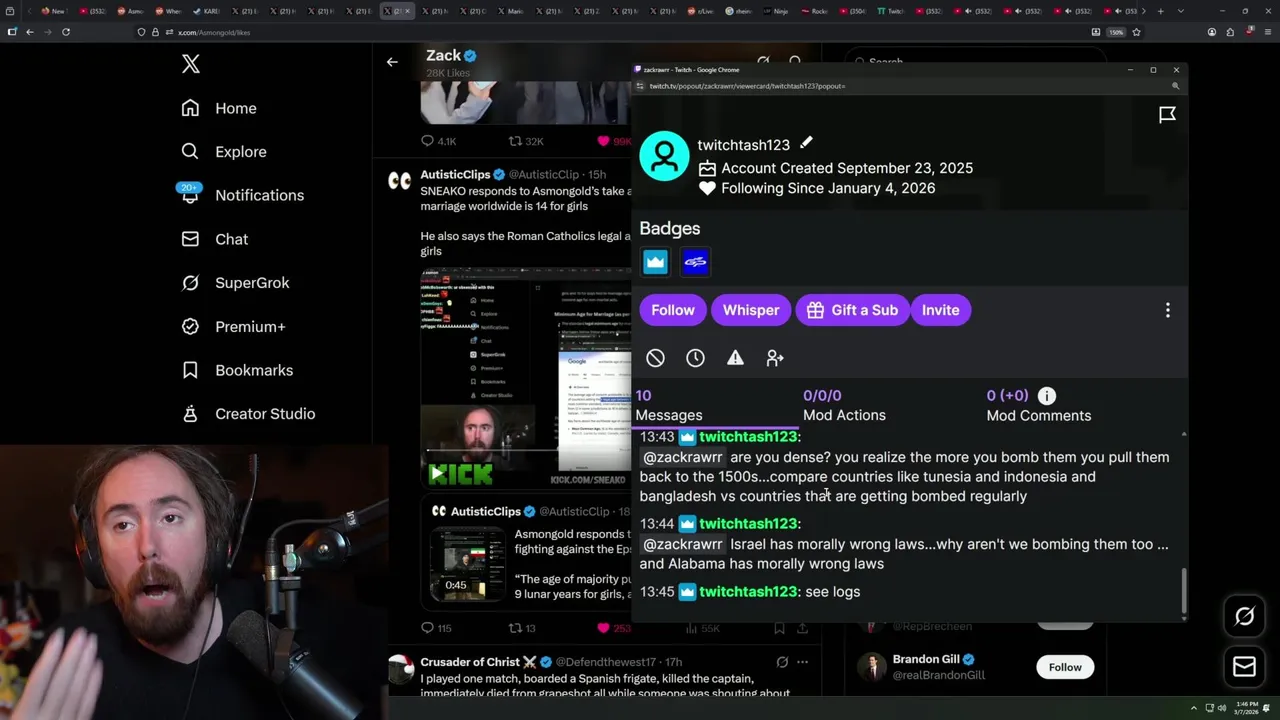Click the twitchtash123 avatar in viewer card
Screen dimensions: 1280x720
tap(664, 156)
